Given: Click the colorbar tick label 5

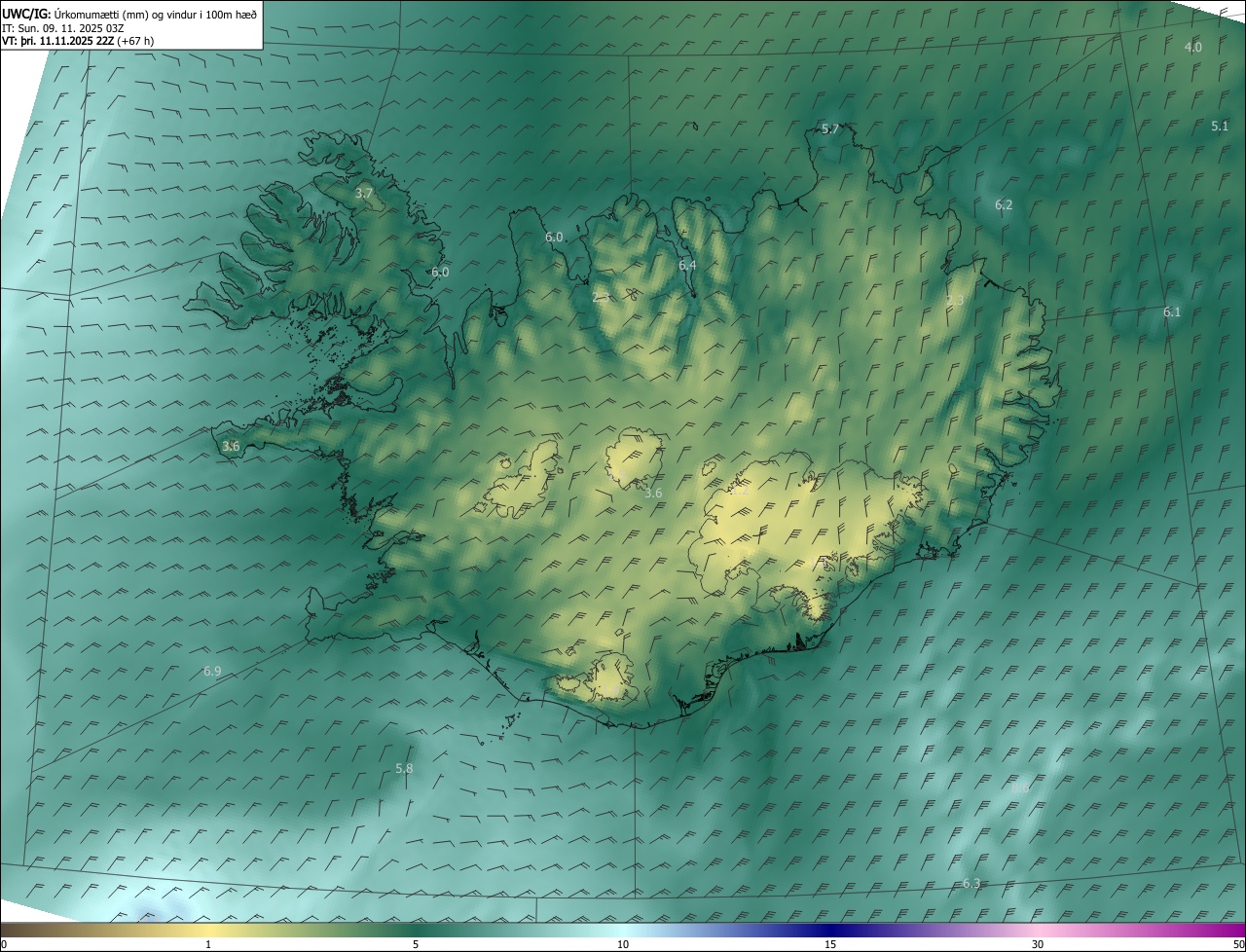Looking at the screenshot, I should point(416,944).
